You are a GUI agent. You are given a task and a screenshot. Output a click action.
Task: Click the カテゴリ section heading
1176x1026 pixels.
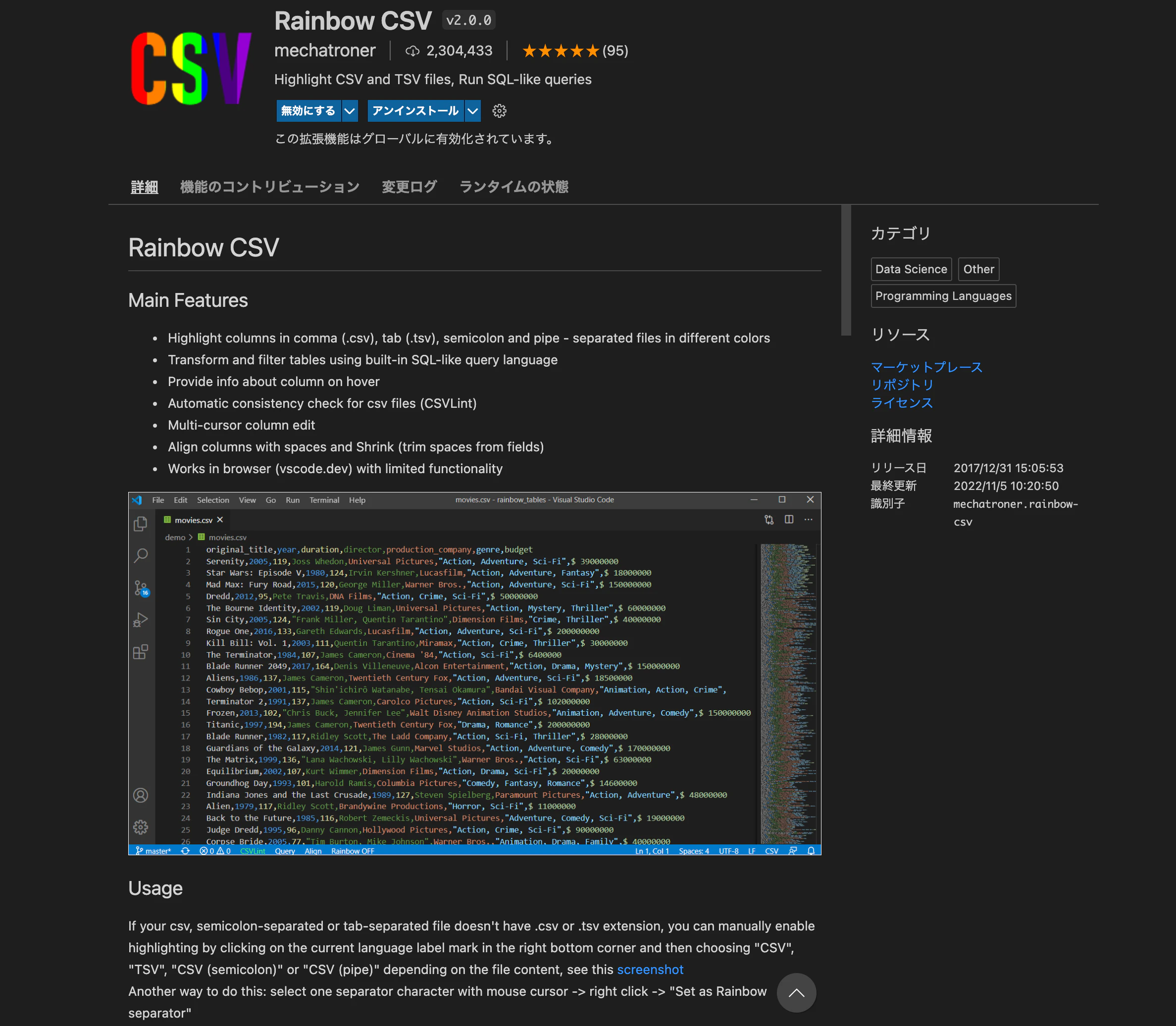pyautogui.click(x=901, y=233)
